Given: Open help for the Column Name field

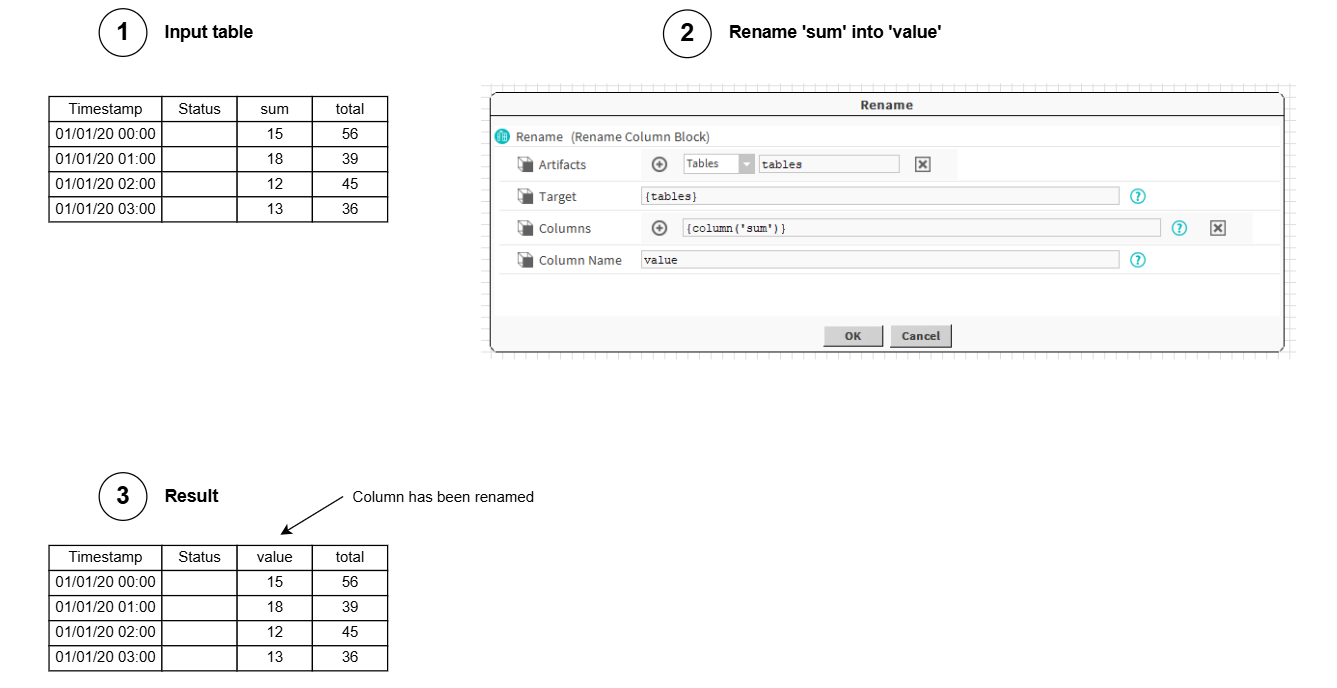Looking at the screenshot, I should (1137, 260).
